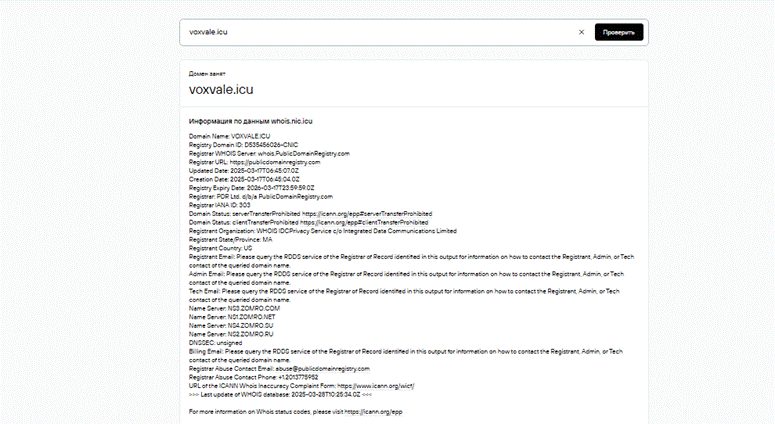Screen dimensions: 775x424
Task: Clear the domain search field with X
Action: pos(581,32)
